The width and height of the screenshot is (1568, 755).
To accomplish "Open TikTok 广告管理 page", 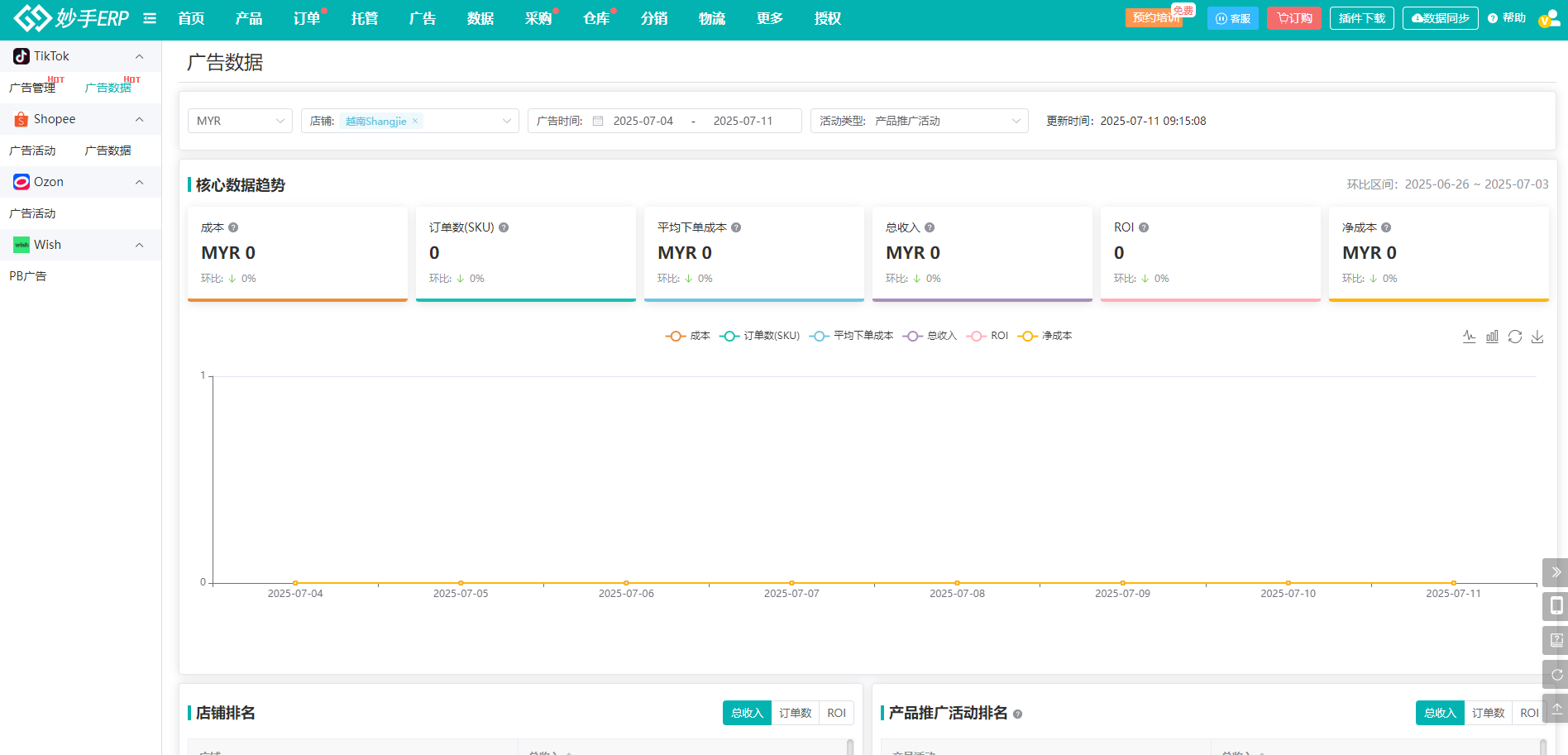I will [32, 88].
